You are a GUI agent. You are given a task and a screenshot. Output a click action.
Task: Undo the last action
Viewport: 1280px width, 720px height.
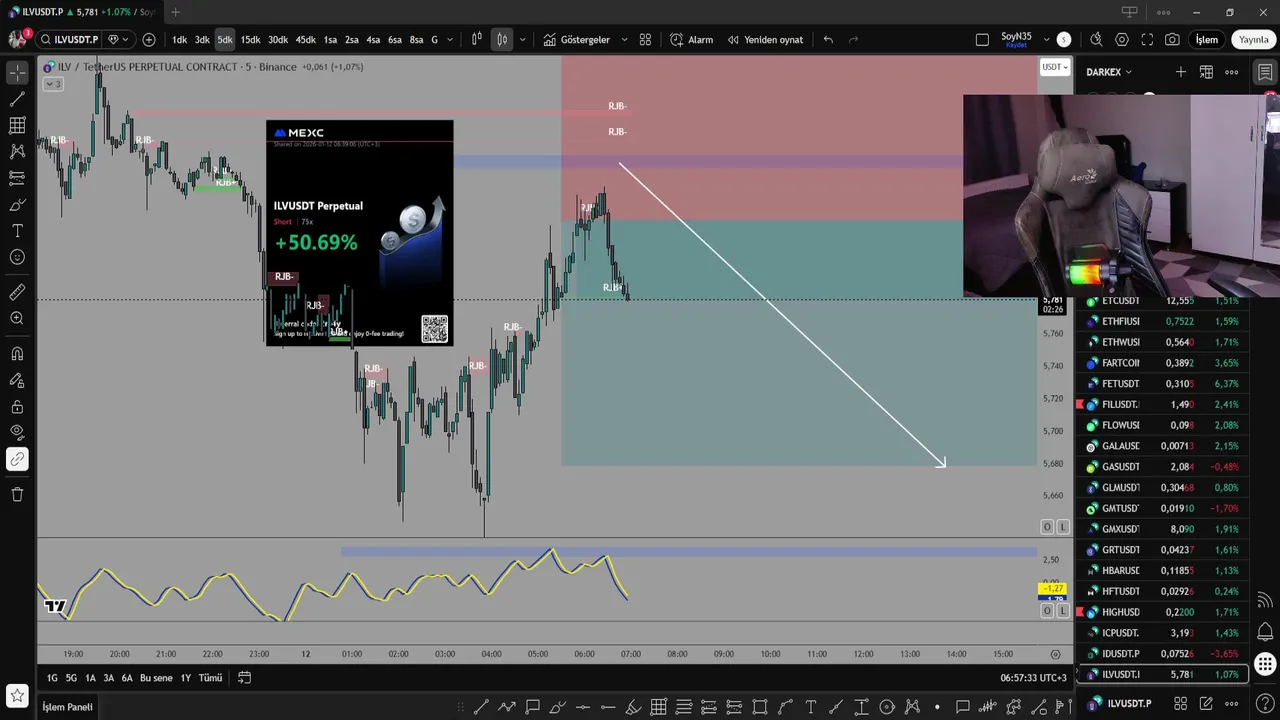(828, 40)
